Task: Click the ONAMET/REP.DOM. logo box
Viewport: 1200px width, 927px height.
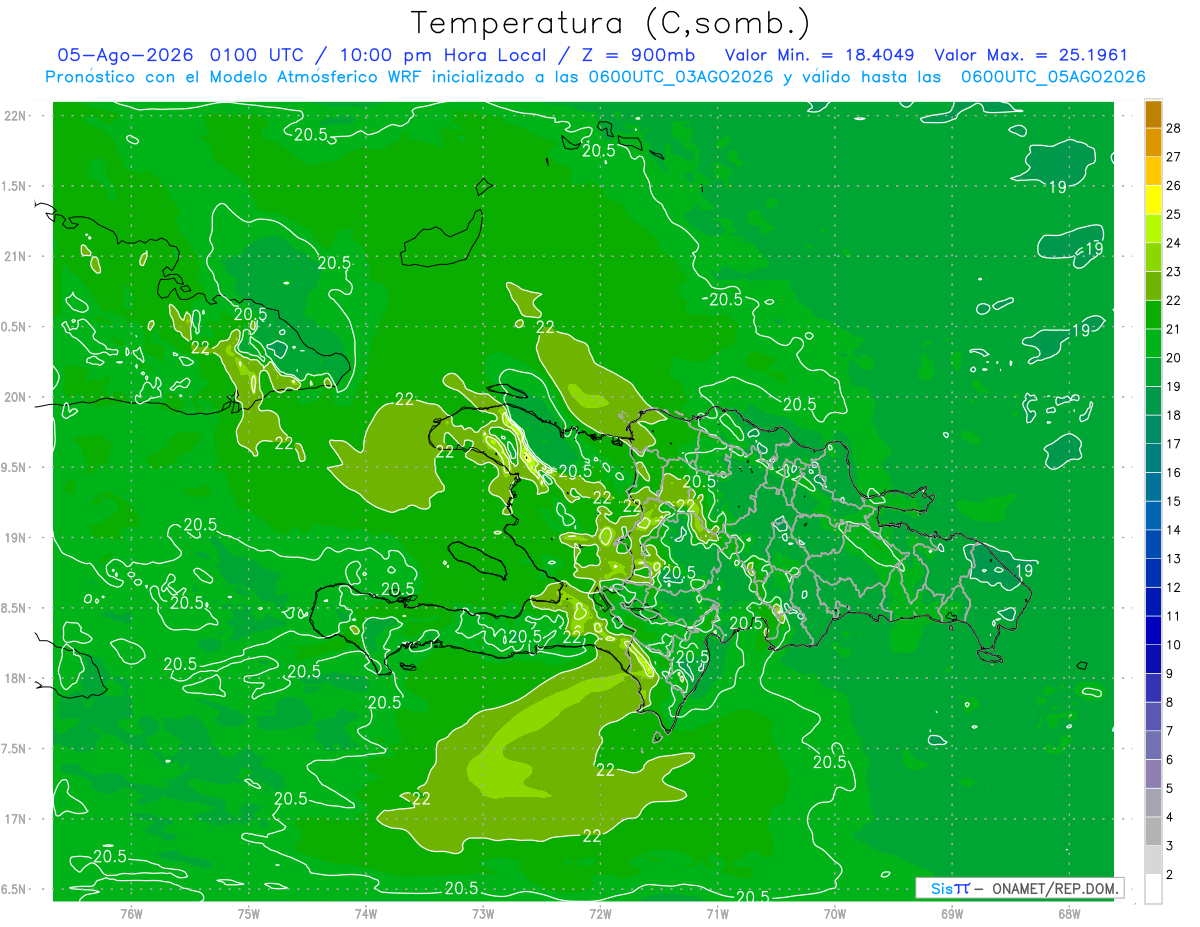Action: (1019, 888)
